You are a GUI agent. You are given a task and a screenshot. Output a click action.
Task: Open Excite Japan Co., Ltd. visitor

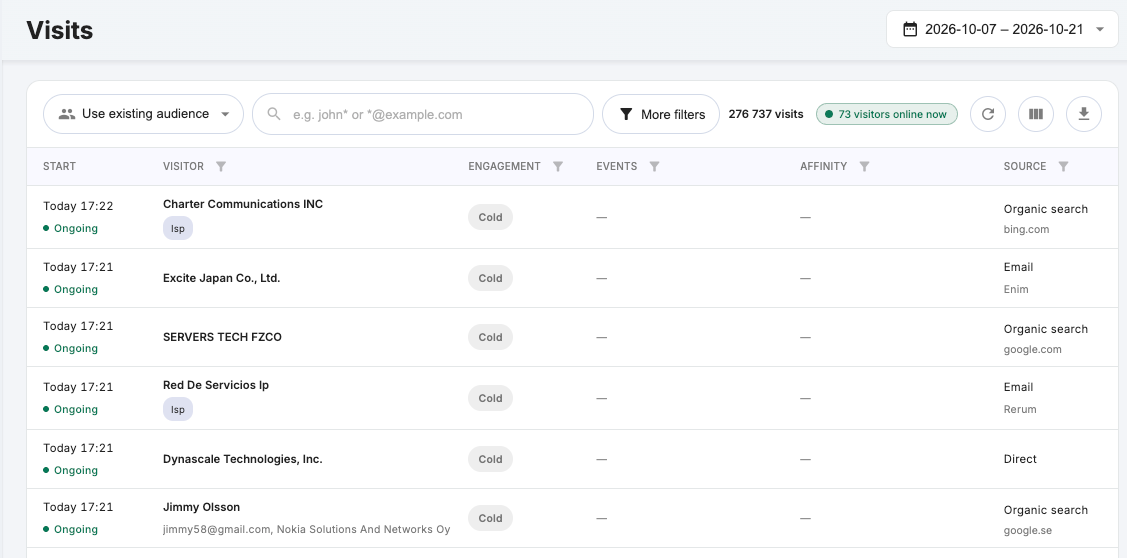pyautogui.click(x=221, y=278)
